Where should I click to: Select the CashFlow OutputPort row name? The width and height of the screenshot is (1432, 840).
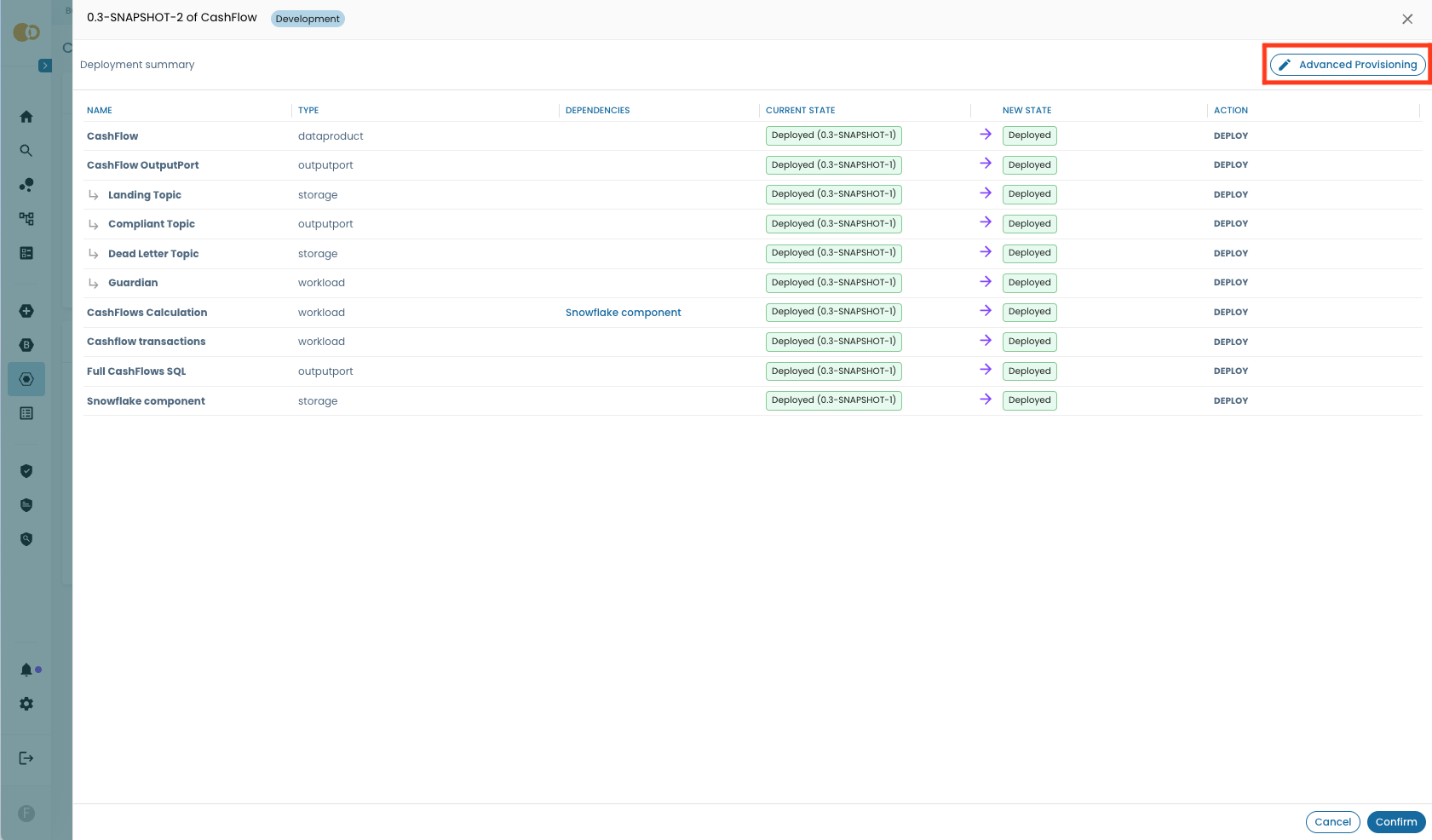tap(143, 165)
